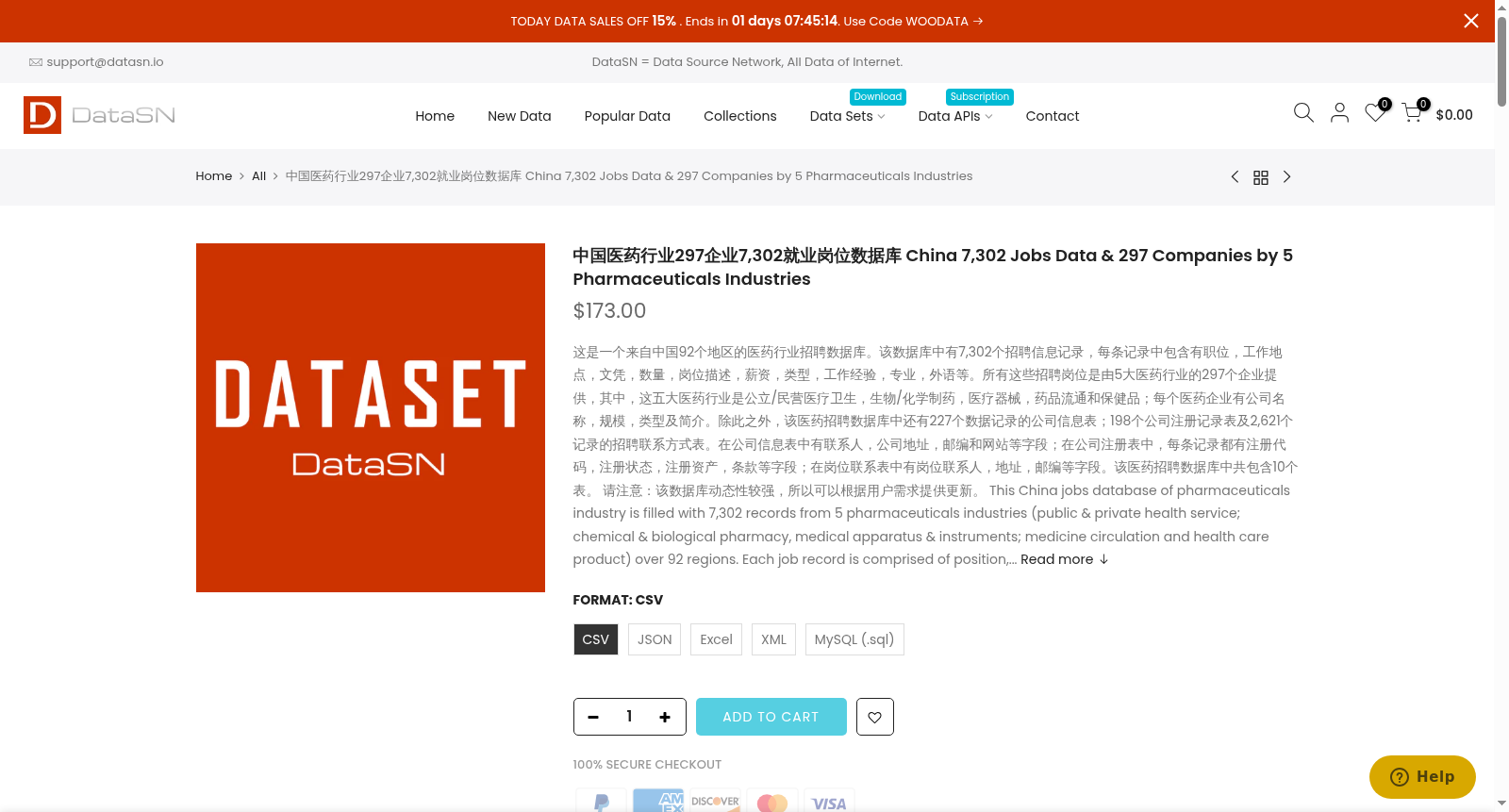1509x812 pixels.
Task: Expand the Data APIs dropdown menu
Action: [955, 116]
